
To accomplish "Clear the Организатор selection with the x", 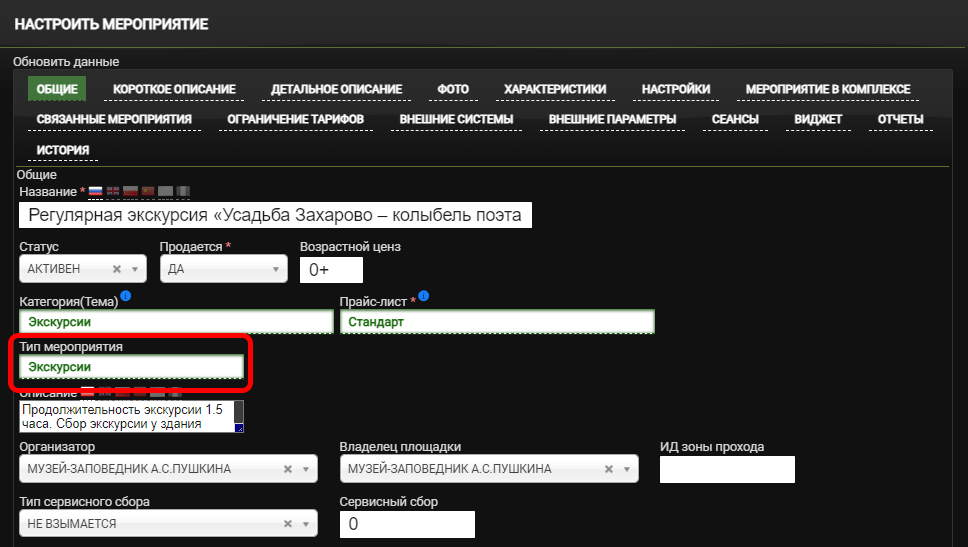I will click(x=288, y=469).
